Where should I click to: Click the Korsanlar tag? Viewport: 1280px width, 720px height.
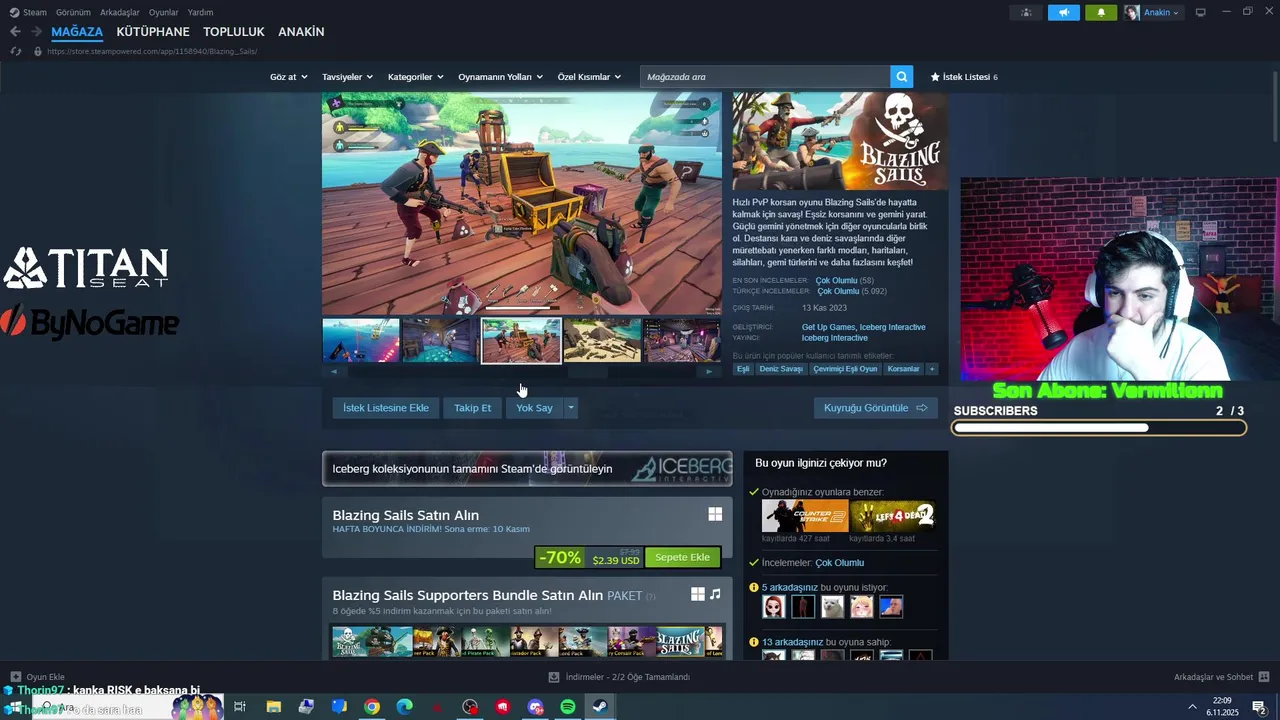(x=903, y=369)
